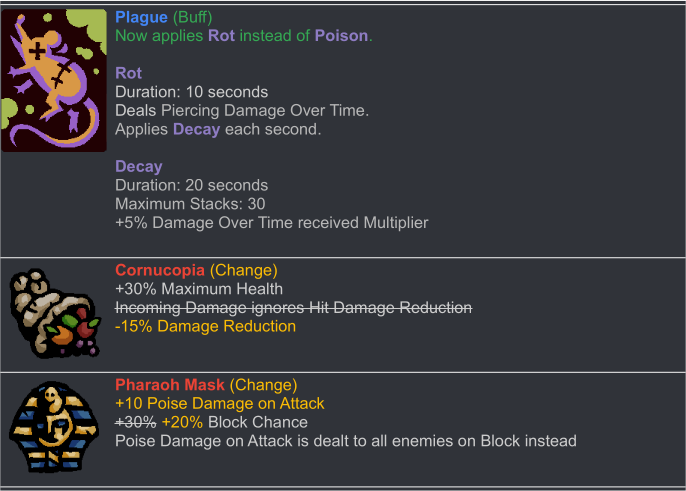This screenshot has width=686, height=491.
Task: Click the Decay section heading
Action: pyautogui.click(x=139, y=167)
